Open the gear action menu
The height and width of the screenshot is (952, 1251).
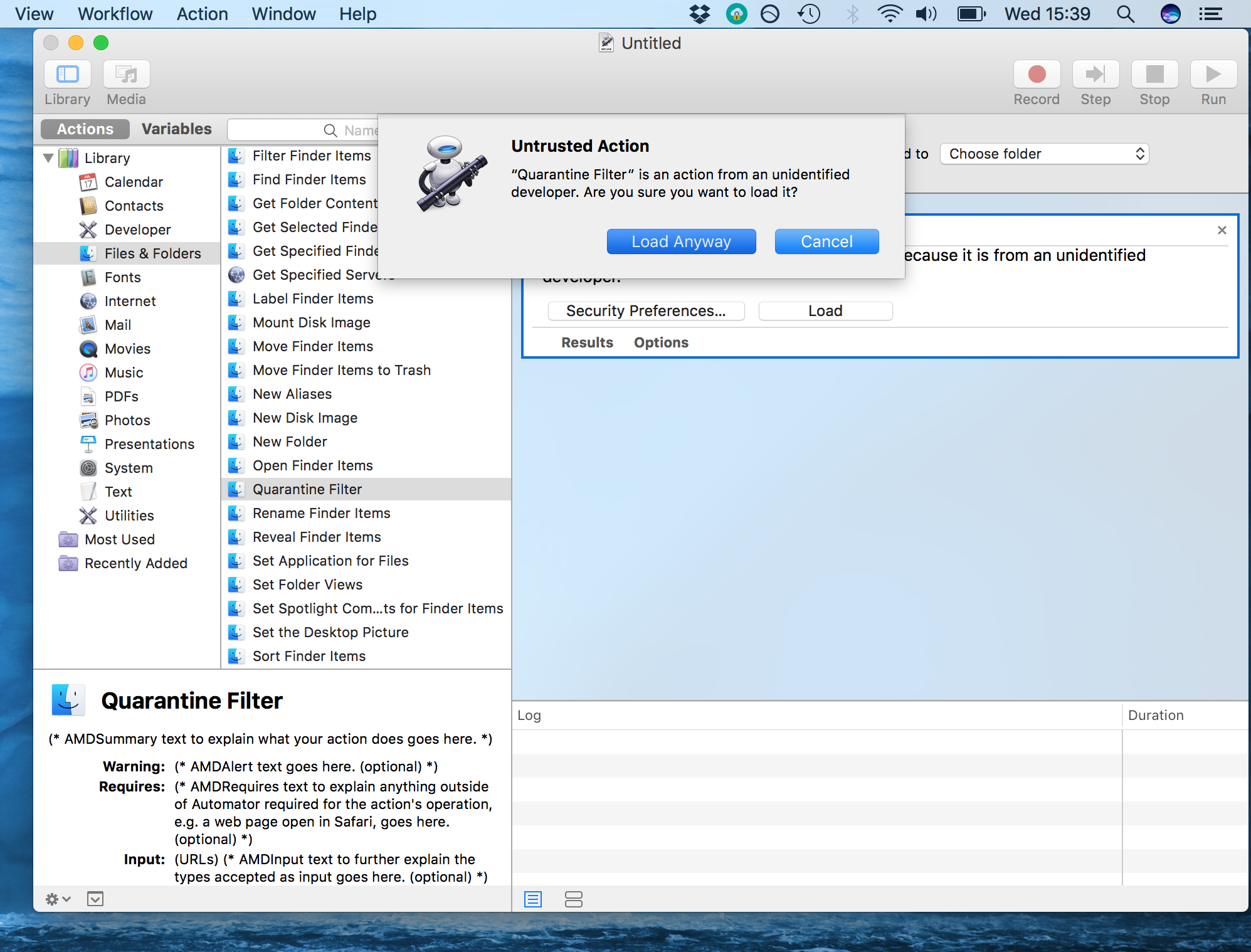(58, 899)
